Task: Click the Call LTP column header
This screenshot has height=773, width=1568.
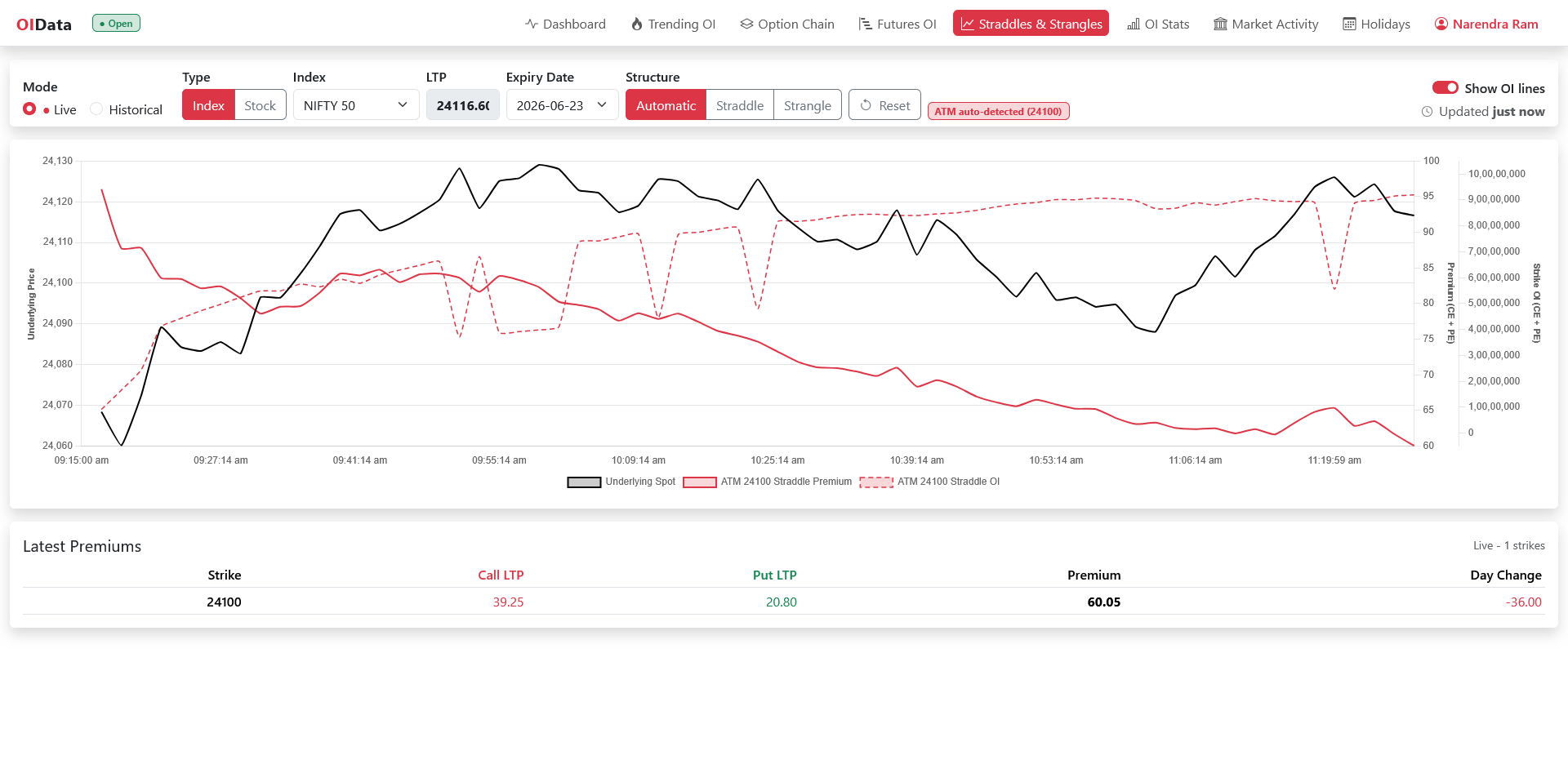Action: (501, 575)
